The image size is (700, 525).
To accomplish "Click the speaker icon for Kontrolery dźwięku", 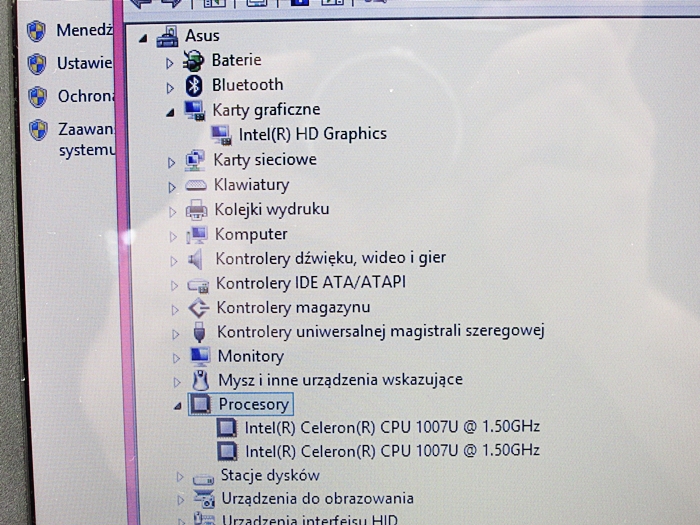I will click(196, 259).
